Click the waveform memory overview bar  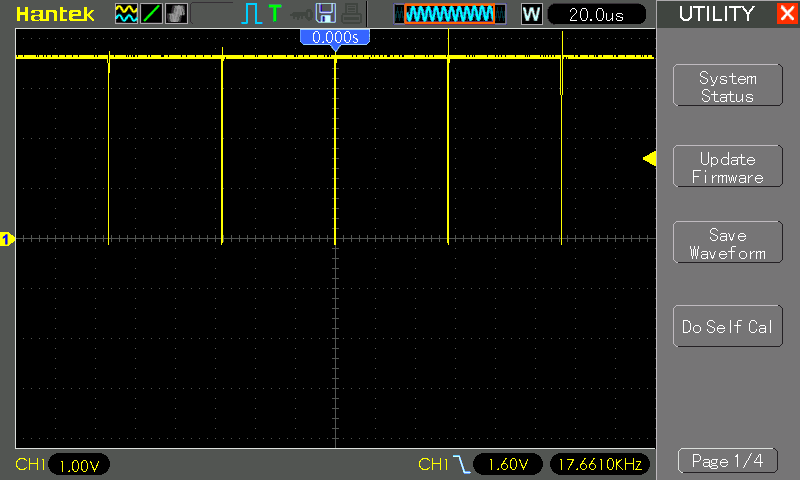pos(449,14)
